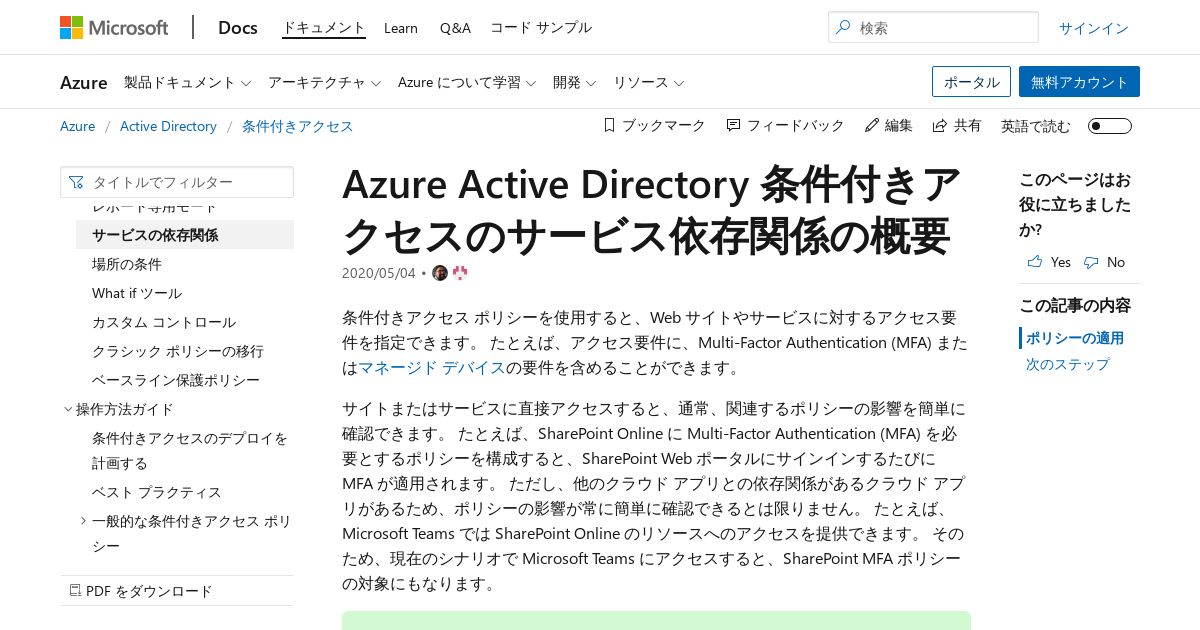The width and height of the screenshot is (1200, 630).
Task: Click the second contributor avatar
Action: pyautogui.click(x=460, y=273)
